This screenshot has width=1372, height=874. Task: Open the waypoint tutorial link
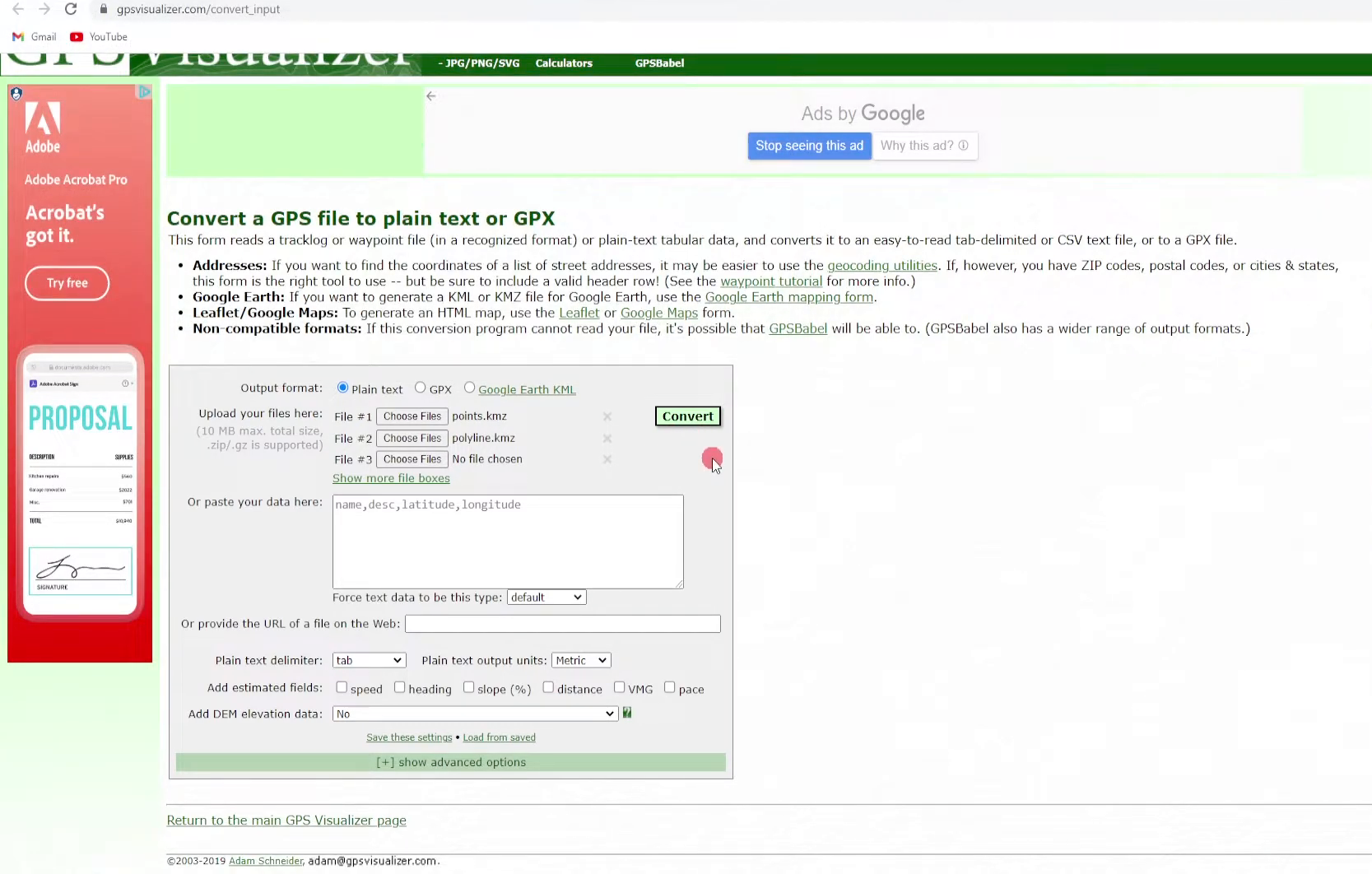(x=771, y=281)
